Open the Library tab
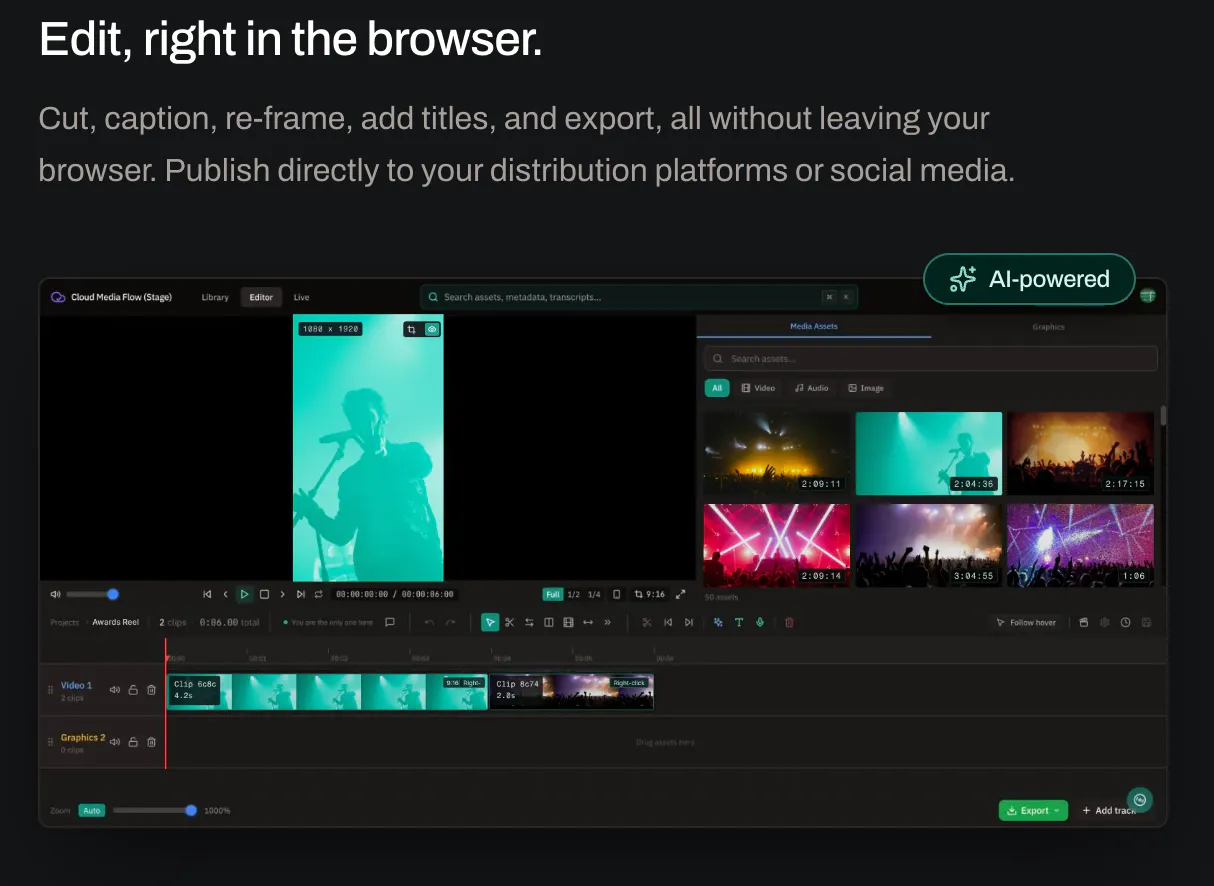The image size is (1214, 886). click(215, 297)
